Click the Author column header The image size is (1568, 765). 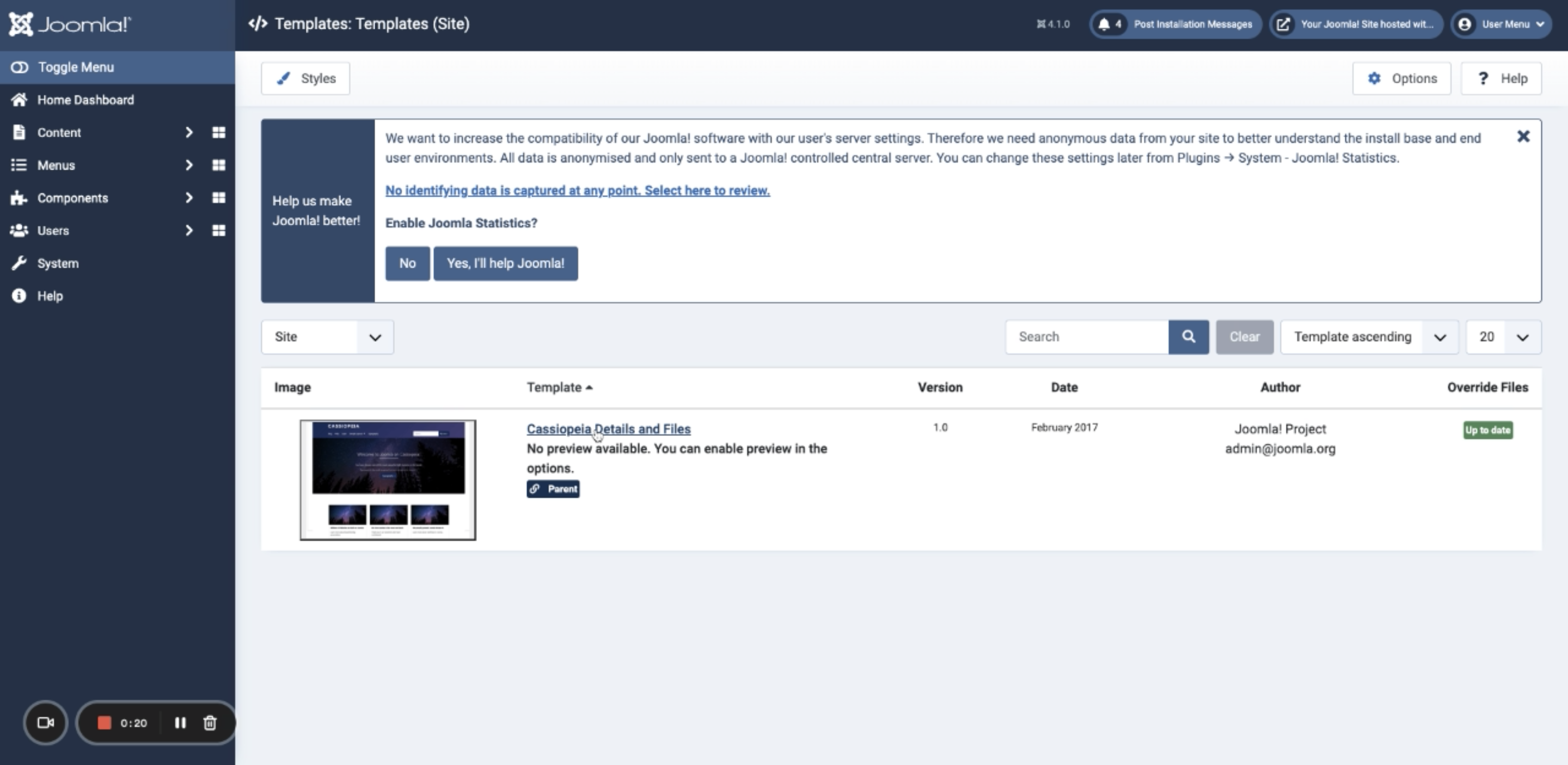pos(1280,387)
